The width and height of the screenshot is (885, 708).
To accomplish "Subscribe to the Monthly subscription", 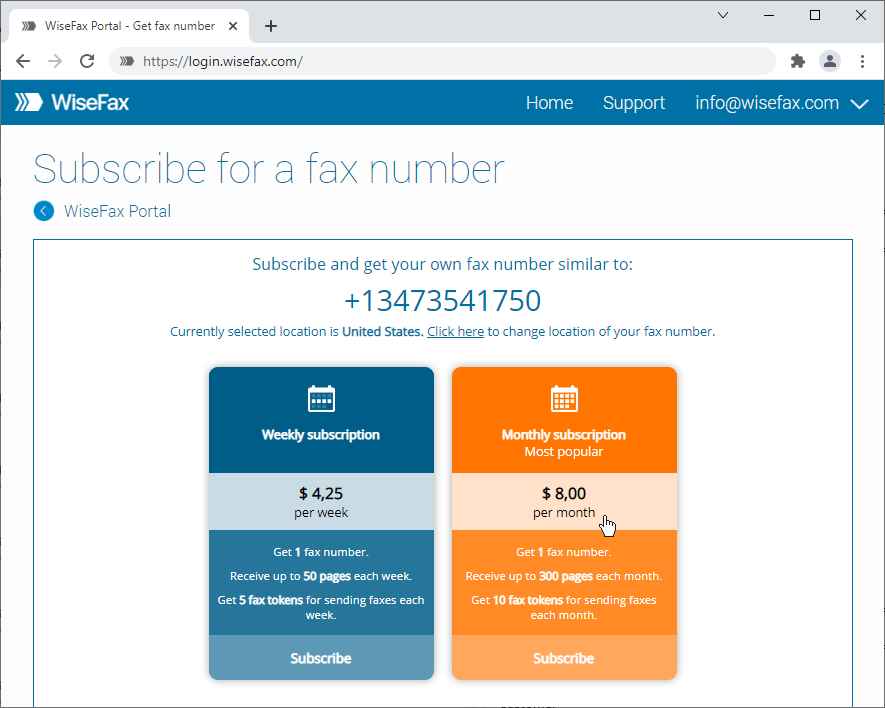I will [x=564, y=658].
